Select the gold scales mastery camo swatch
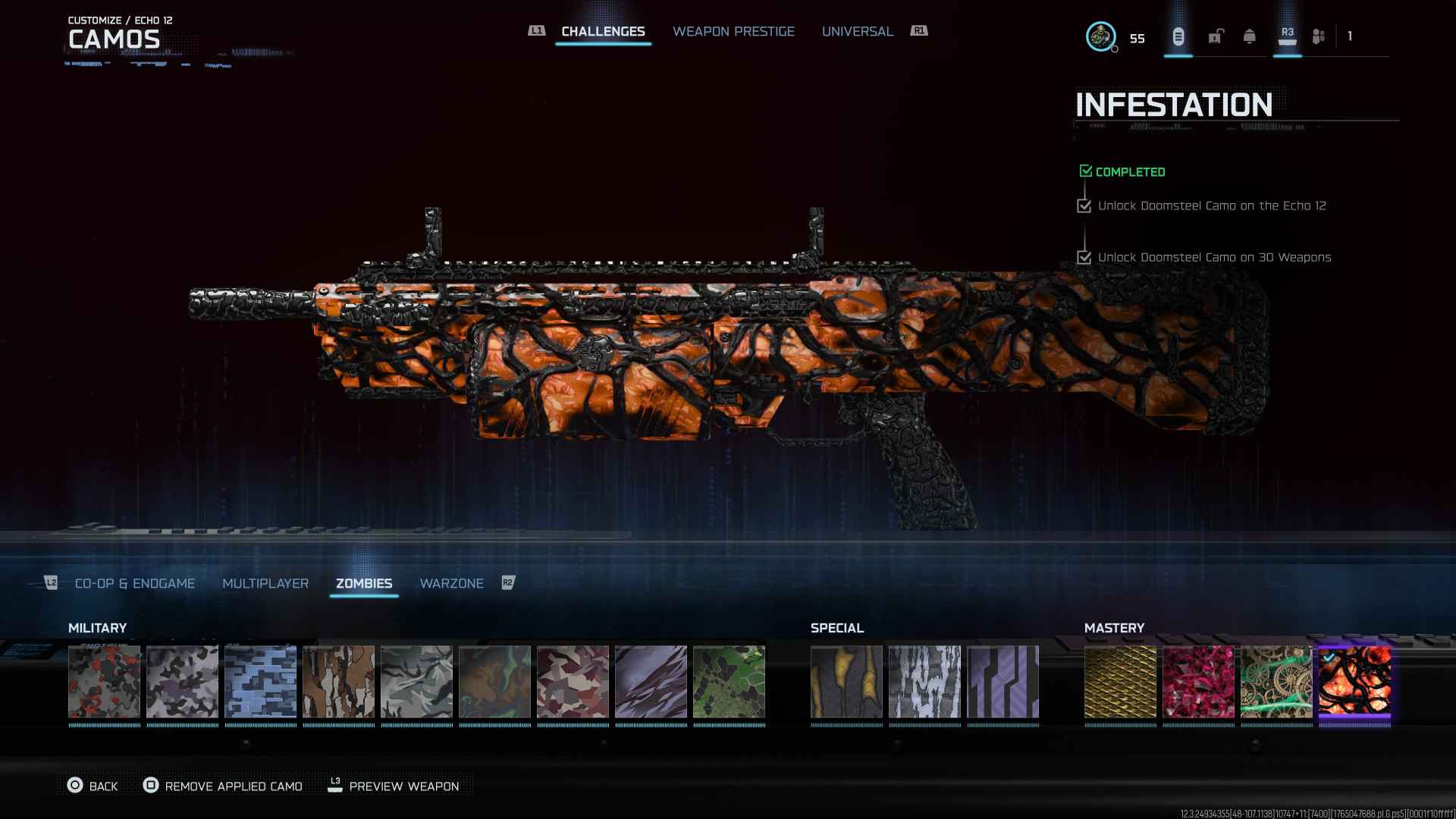This screenshot has height=819, width=1456. tap(1120, 682)
